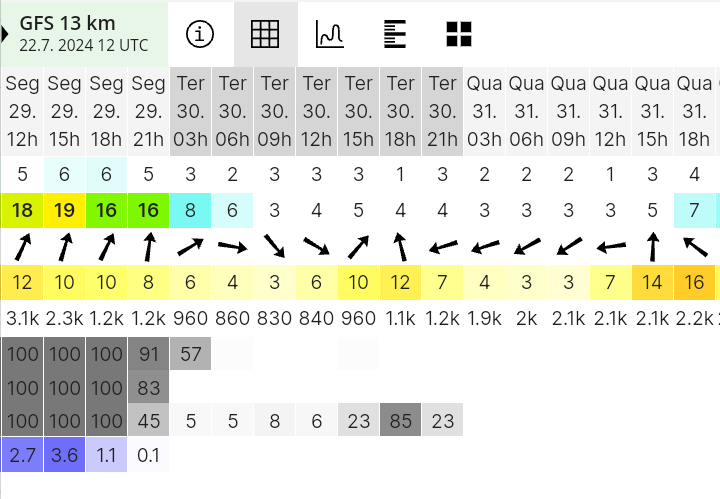Open the horizontal bars view icon
This screenshot has width=720, height=499.
[x=394, y=34]
